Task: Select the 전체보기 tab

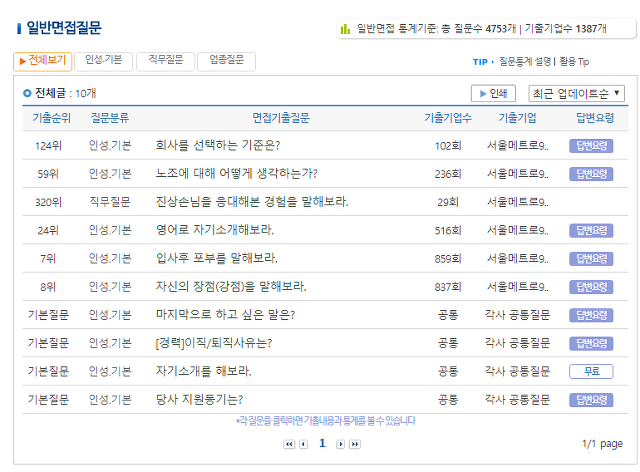Action: click(x=42, y=61)
